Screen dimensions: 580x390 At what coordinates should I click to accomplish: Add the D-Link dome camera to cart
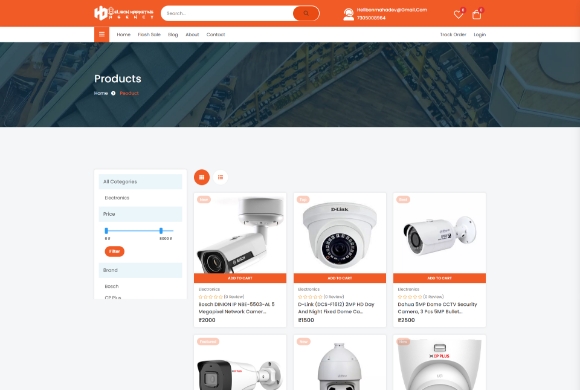point(340,278)
